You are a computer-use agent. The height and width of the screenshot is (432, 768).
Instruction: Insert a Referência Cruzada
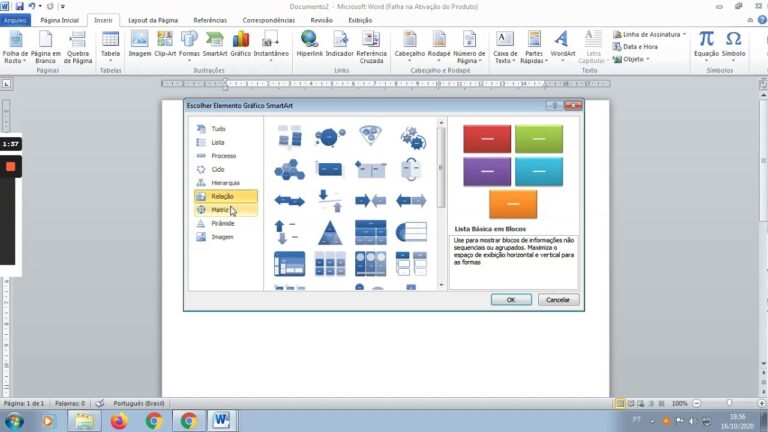tap(371, 48)
